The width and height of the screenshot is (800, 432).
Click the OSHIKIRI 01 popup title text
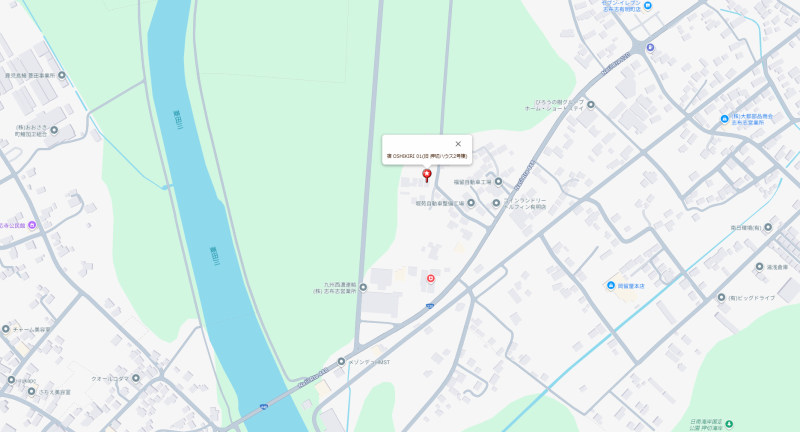427,156
